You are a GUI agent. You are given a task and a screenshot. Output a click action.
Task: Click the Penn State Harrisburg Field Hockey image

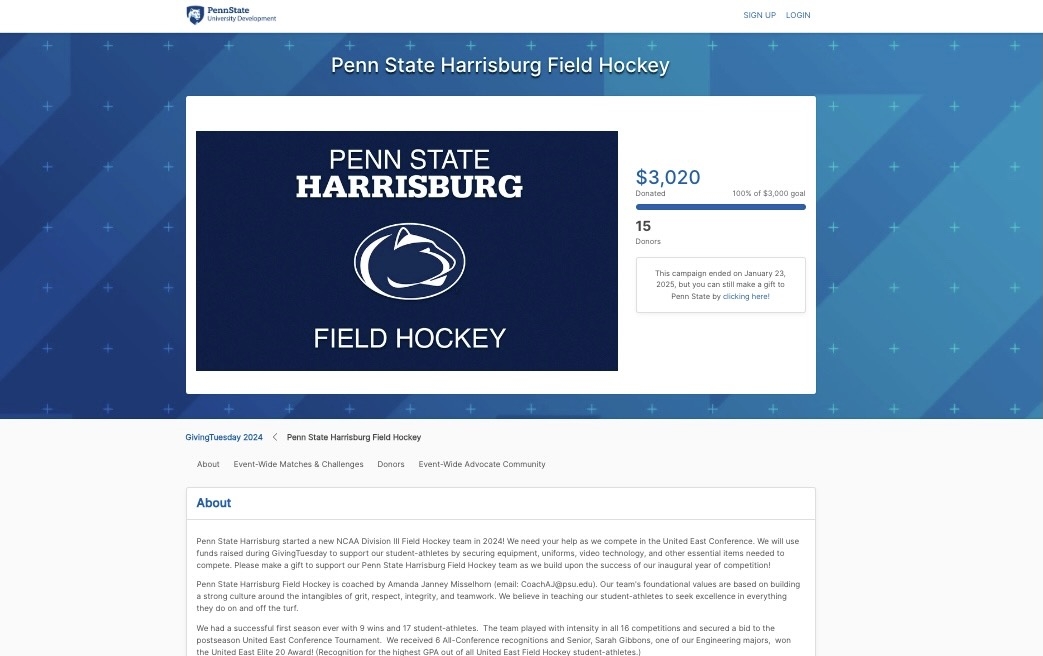tap(406, 251)
